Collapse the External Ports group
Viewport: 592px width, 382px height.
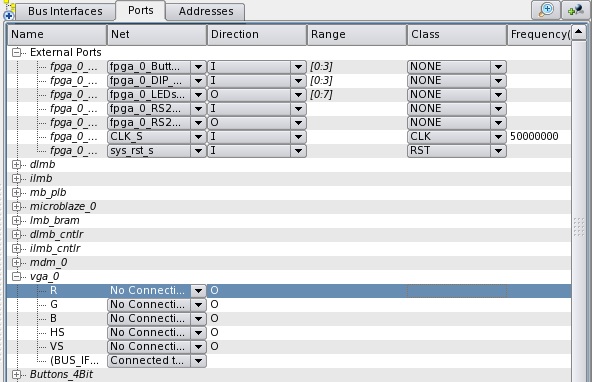[16, 52]
